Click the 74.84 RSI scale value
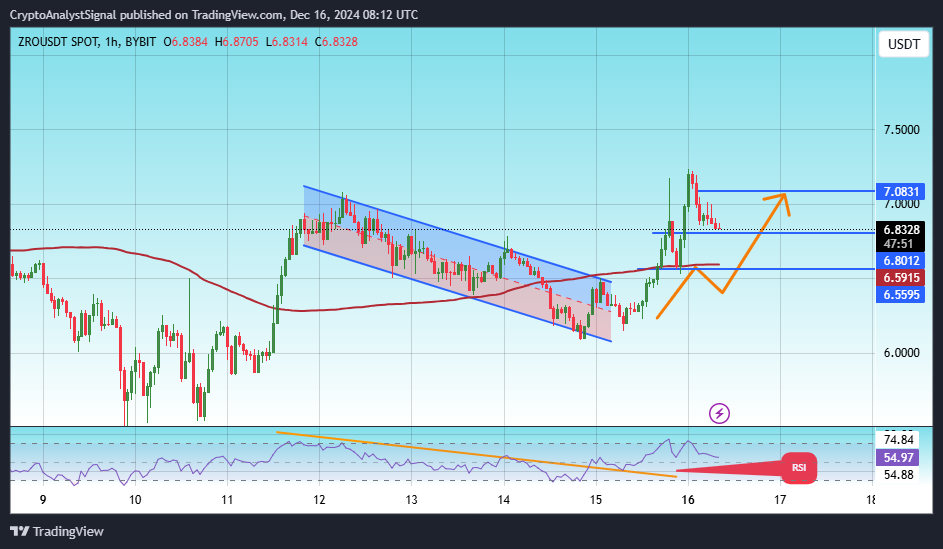Screen dimensions: 943x549 tap(898, 440)
